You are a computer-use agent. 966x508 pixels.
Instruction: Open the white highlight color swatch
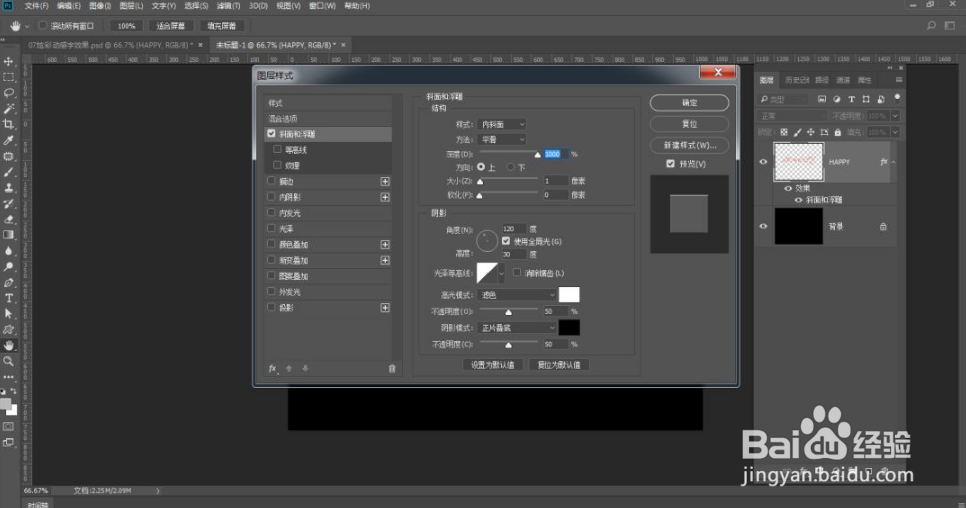(569, 294)
